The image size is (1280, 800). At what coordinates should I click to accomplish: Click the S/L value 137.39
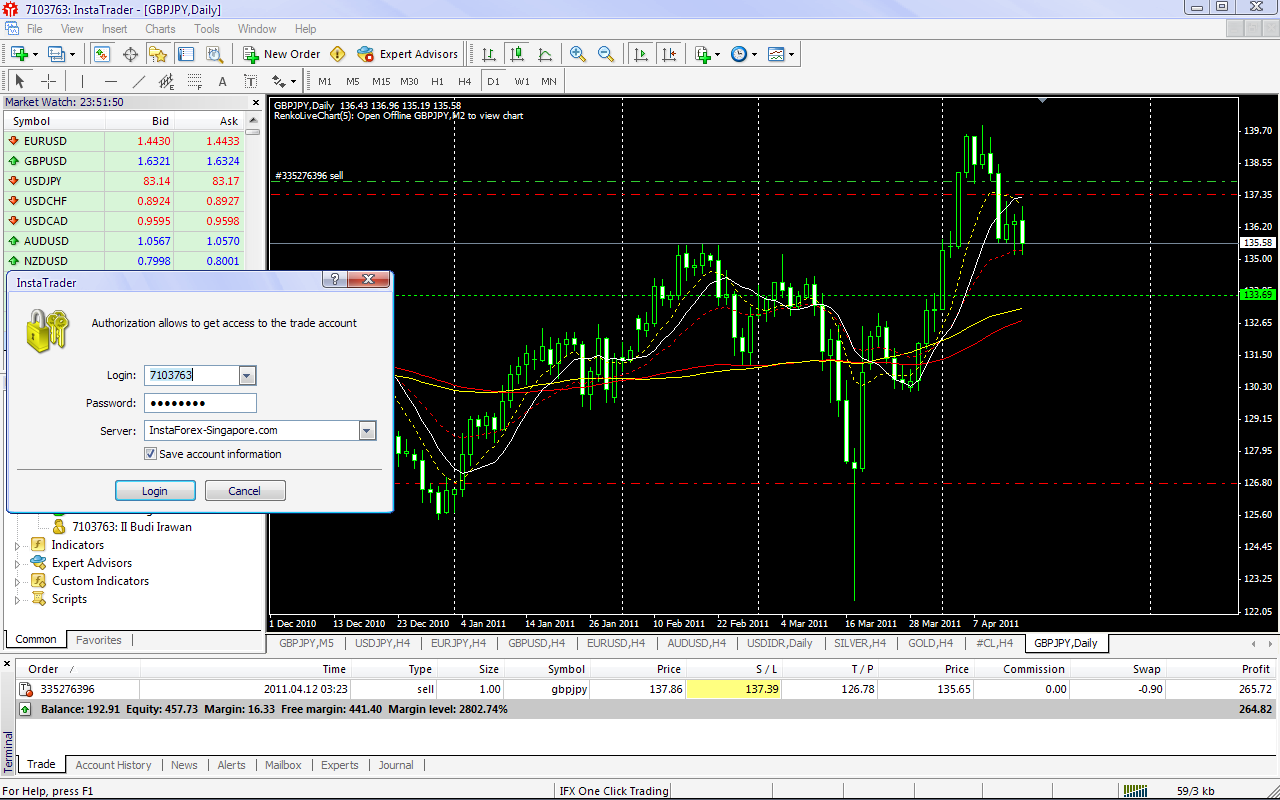tap(734, 689)
